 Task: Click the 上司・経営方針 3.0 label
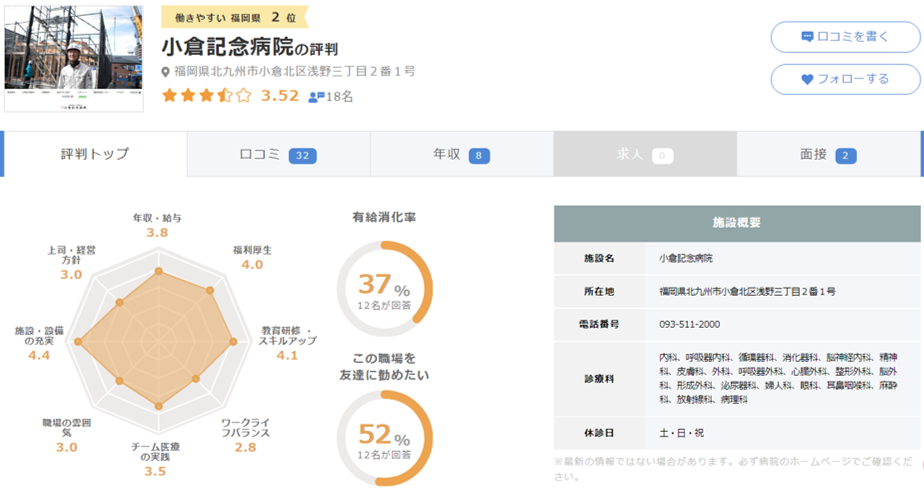(71, 263)
